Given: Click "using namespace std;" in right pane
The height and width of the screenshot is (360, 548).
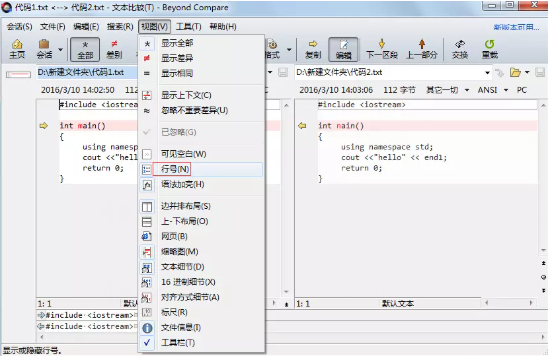Looking at the screenshot, I should coord(387,147).
